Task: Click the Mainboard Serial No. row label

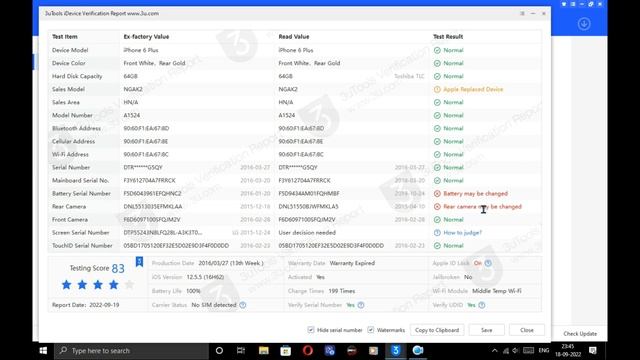Action: coord(80,180)
